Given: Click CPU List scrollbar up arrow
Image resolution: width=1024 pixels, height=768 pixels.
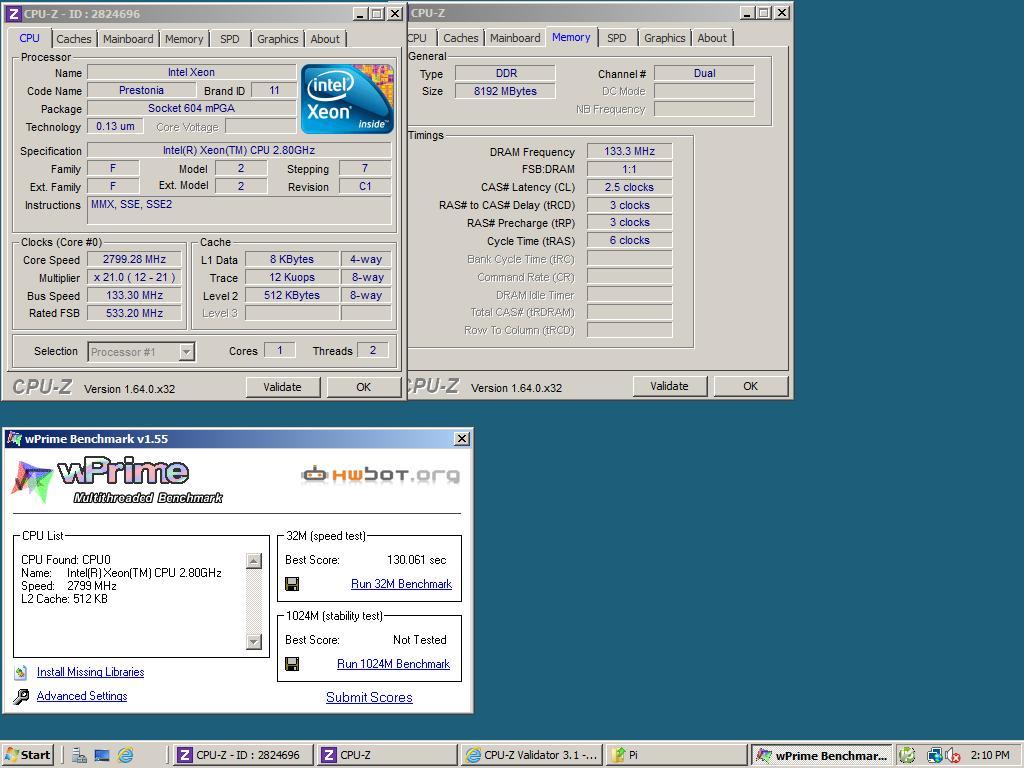Looking at the screenshot, I should [x=253, y=560].
